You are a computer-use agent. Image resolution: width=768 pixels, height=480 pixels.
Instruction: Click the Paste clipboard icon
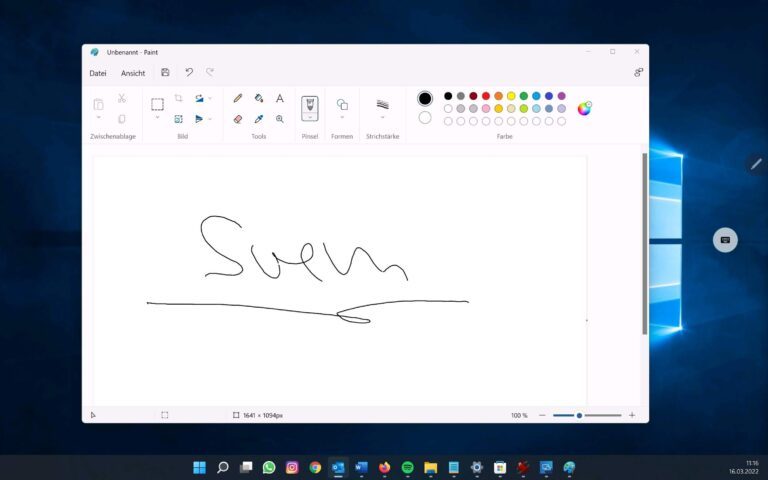tap(98, 104)
